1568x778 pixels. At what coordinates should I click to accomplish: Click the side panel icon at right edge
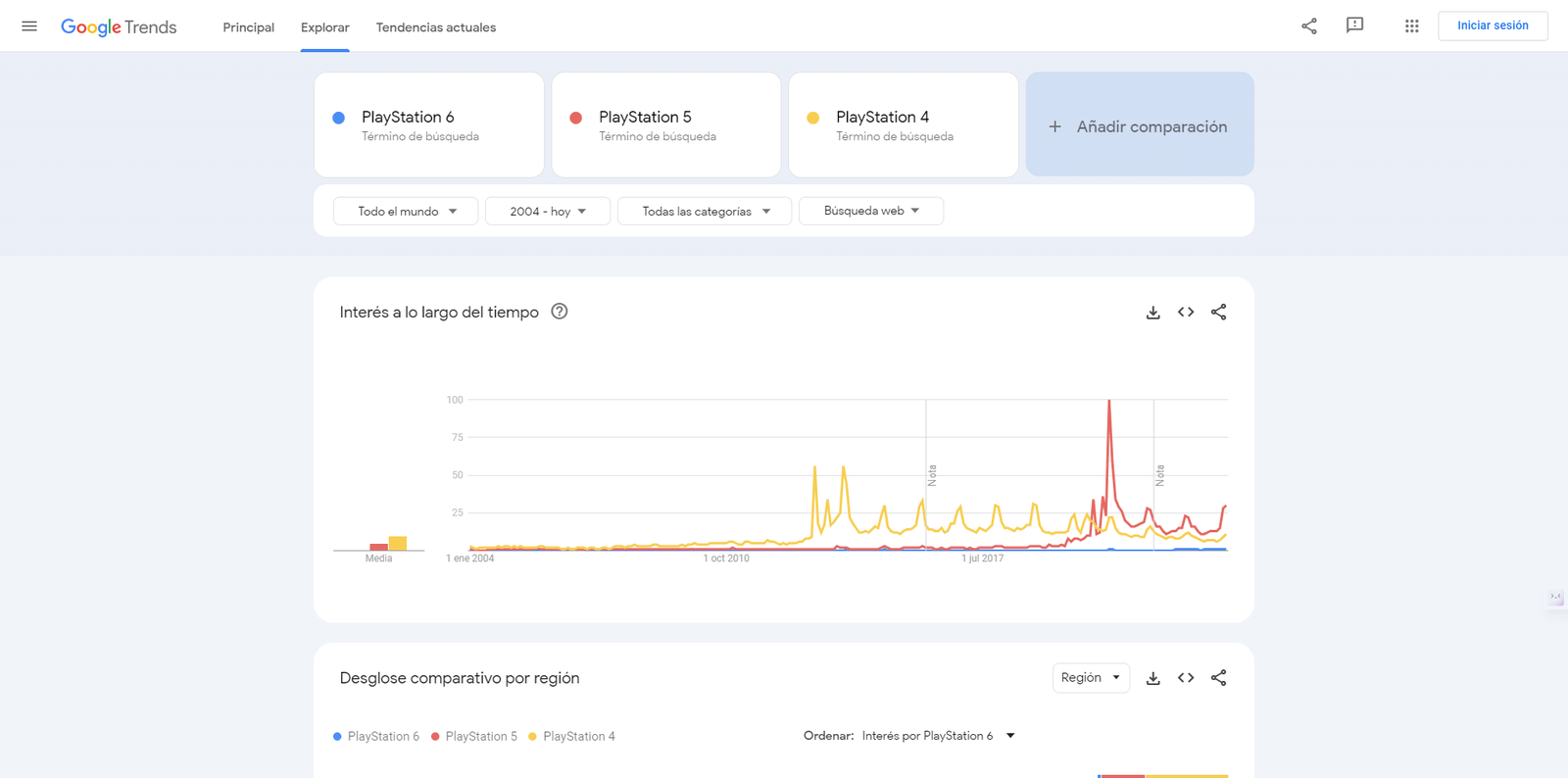[x=1556, y=598]
